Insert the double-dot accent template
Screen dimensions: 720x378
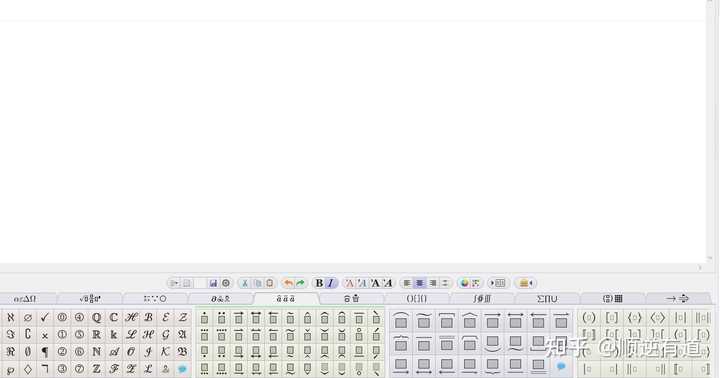pos(221,317)
